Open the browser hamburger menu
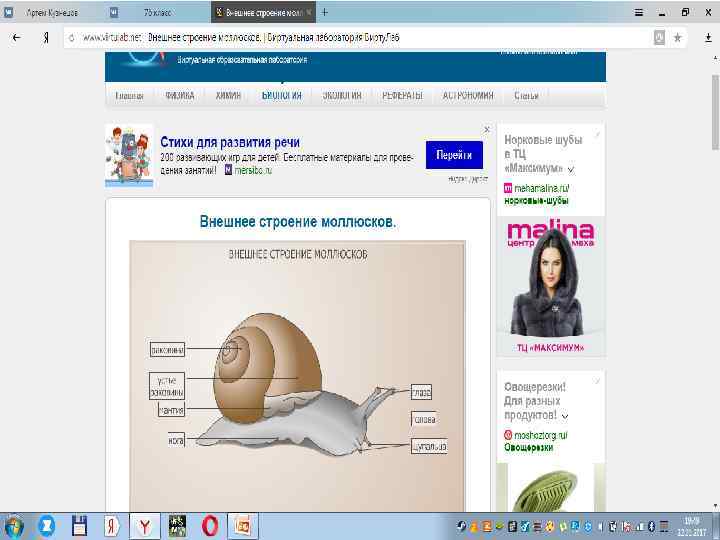Viewport: 720px width, 540px height. (639, 13)
